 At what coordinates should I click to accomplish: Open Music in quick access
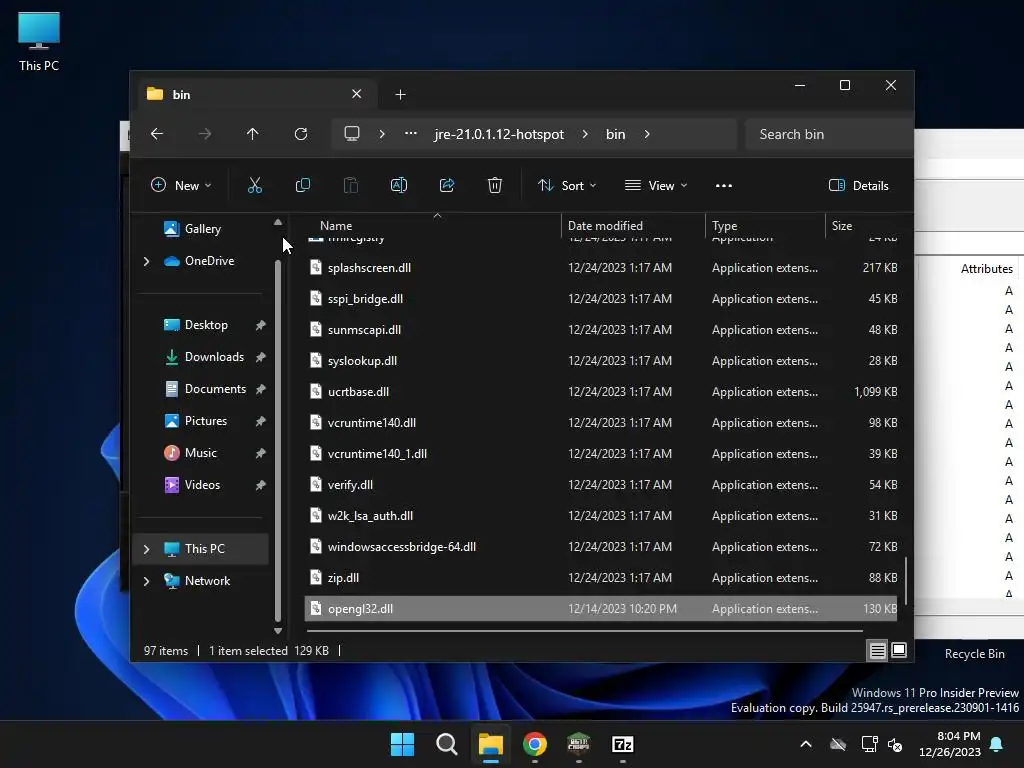[x=200, y=453]
